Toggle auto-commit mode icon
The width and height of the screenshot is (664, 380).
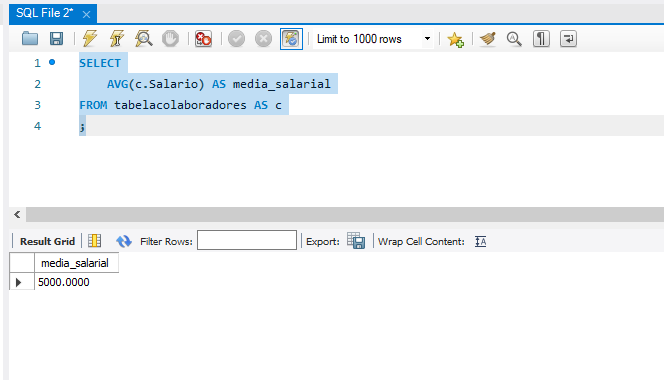coord(291,39)
